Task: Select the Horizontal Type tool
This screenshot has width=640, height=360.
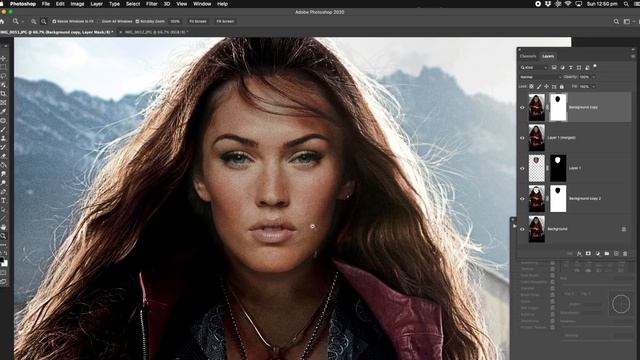Action: [3, 200]
